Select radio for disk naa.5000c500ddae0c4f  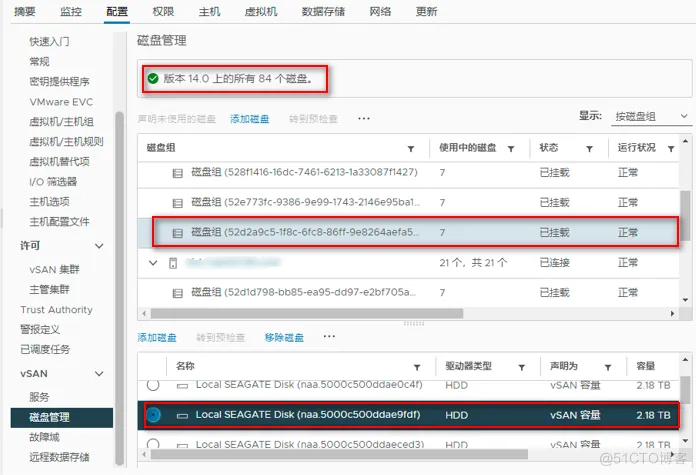[153, 385]
